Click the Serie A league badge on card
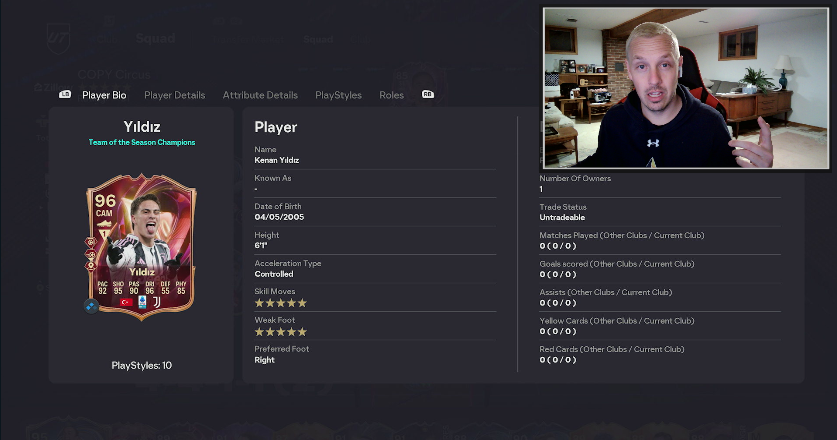Viewport: 837px width, 440px height. point(142,302)
